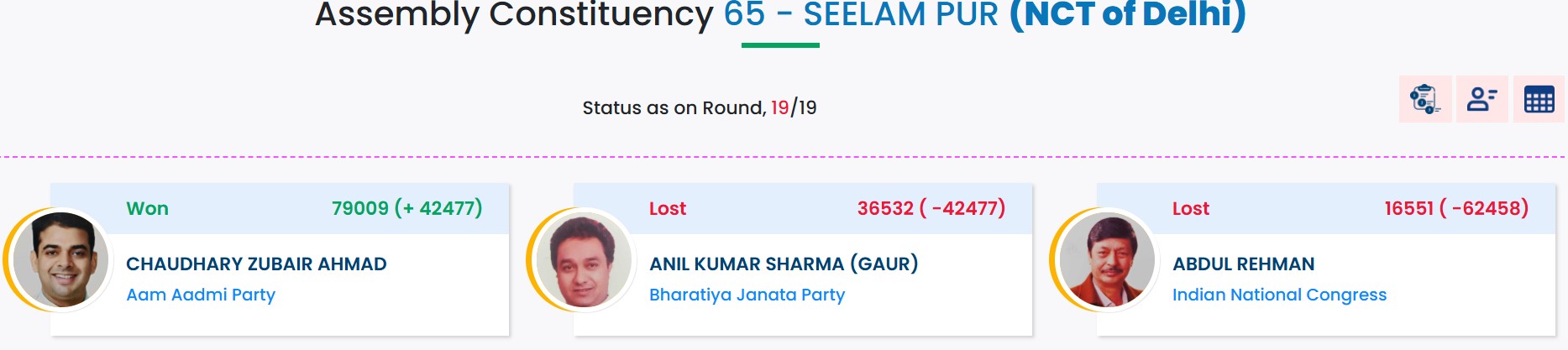Select candidate name CHAUDHARY ZUBAIR AHMAD

tap(256, 264)
